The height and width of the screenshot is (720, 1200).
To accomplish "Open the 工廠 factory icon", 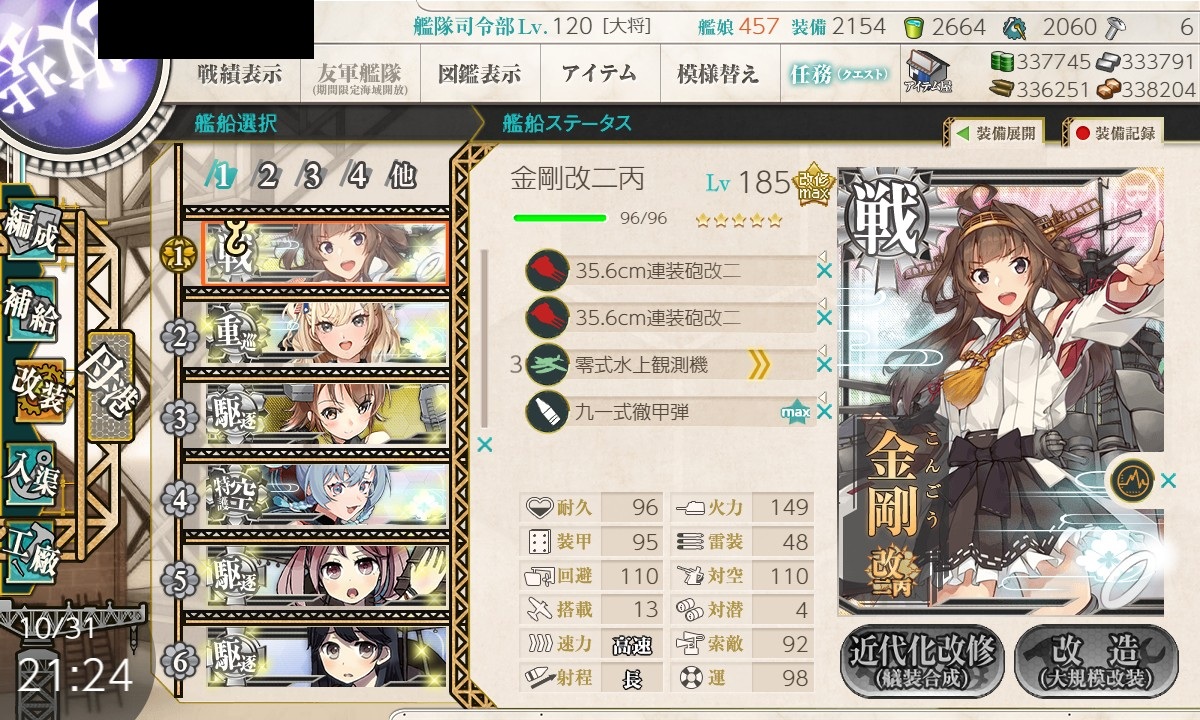I will tap(32, 550).
